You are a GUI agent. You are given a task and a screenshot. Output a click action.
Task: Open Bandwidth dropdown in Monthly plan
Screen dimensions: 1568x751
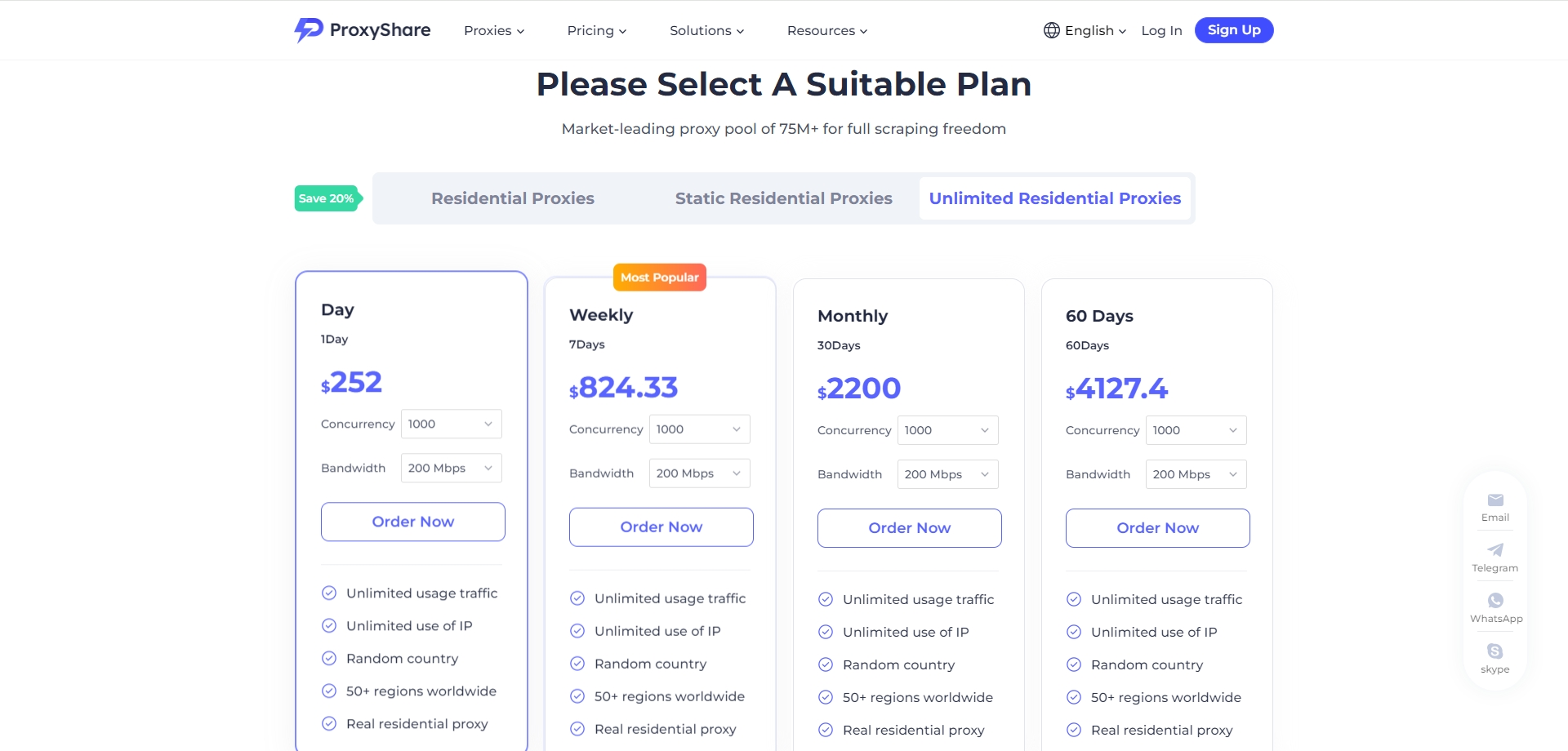coord(947,474)
